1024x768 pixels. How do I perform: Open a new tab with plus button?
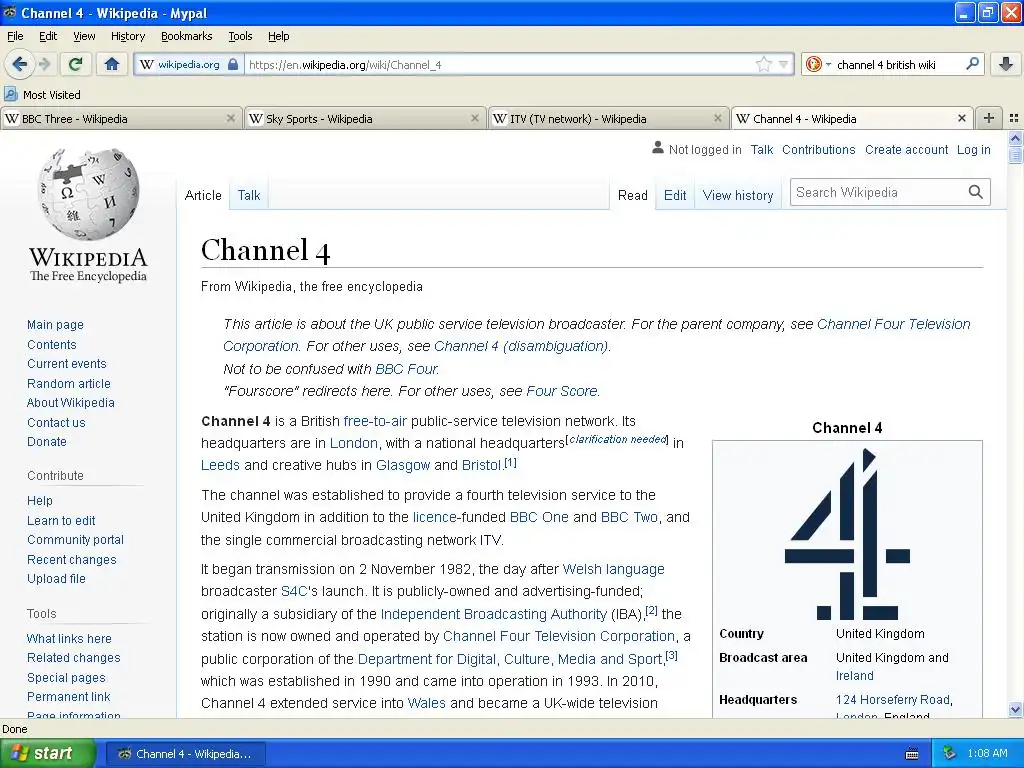pyautogui.click(x=989, y=118)
